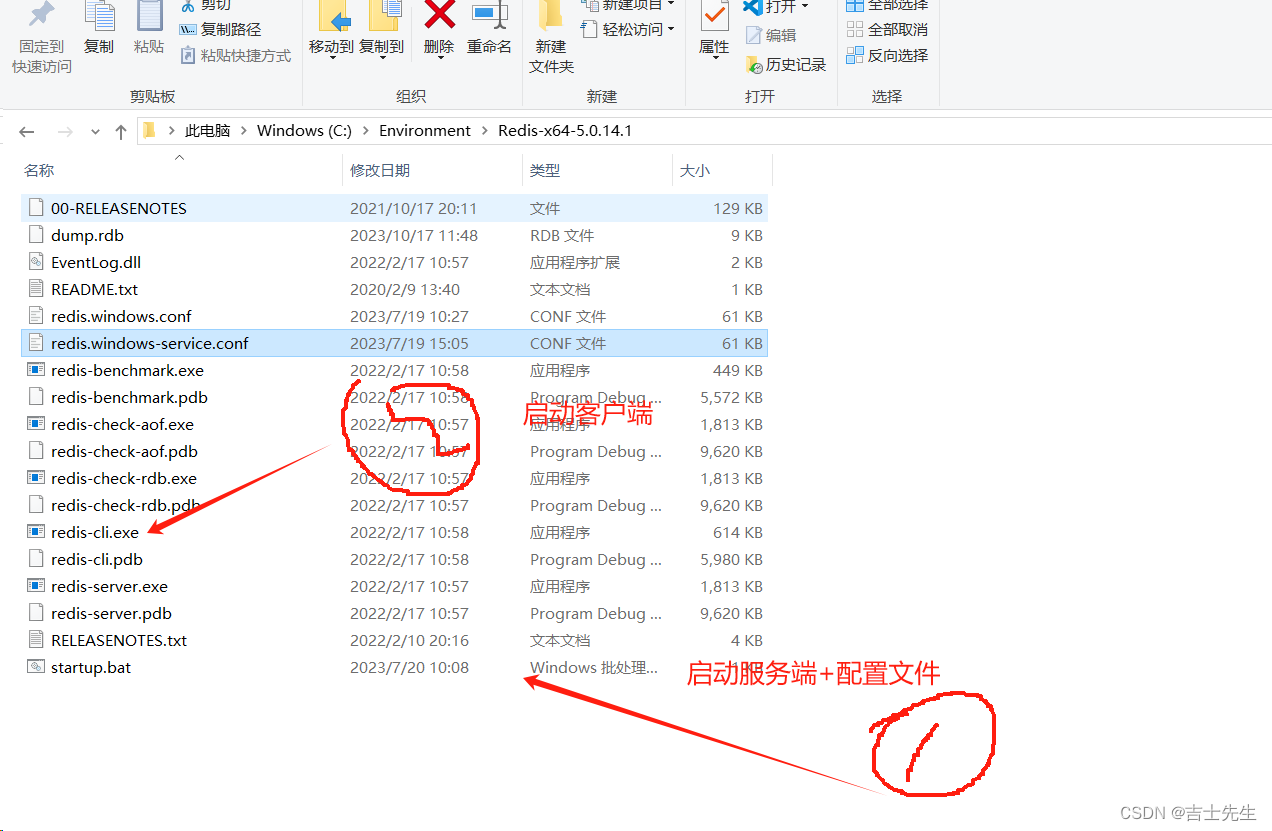The image size is (1272, 831).
Task: Select redis-check-rdb.pdb file name
Action: (x=126, y=506)
